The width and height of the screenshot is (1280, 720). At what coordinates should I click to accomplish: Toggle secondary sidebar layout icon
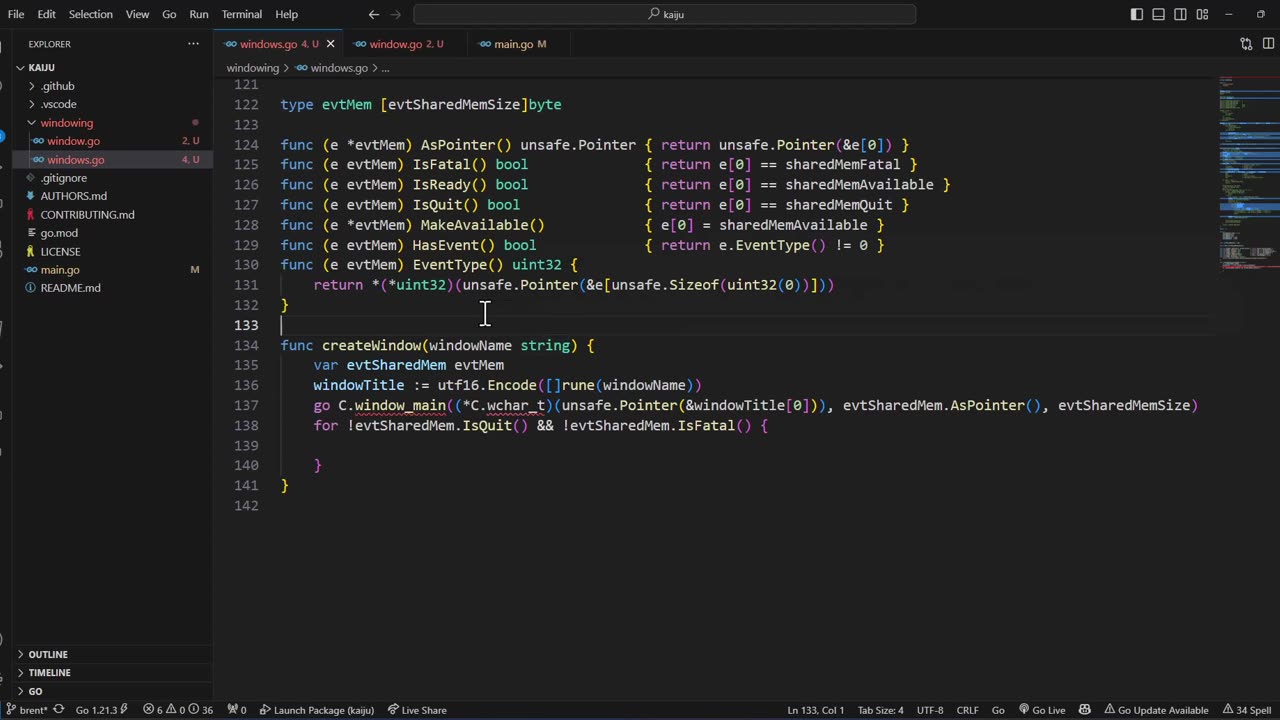pyautogui.click(x=1180, y=14)
